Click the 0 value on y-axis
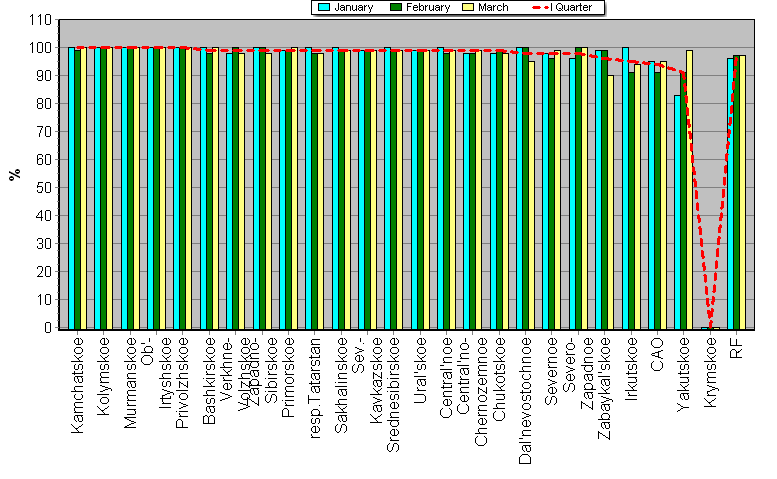777x479 pixels. point(48,327)
